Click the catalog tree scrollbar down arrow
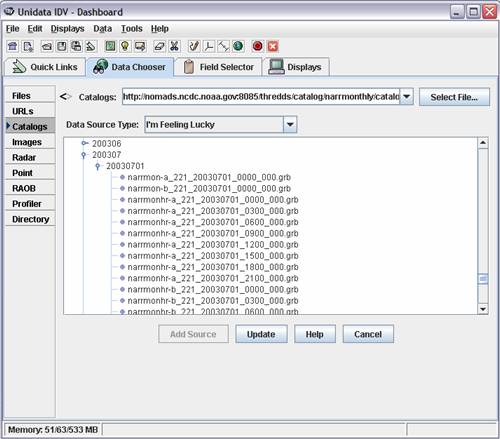 click(483, 309)
